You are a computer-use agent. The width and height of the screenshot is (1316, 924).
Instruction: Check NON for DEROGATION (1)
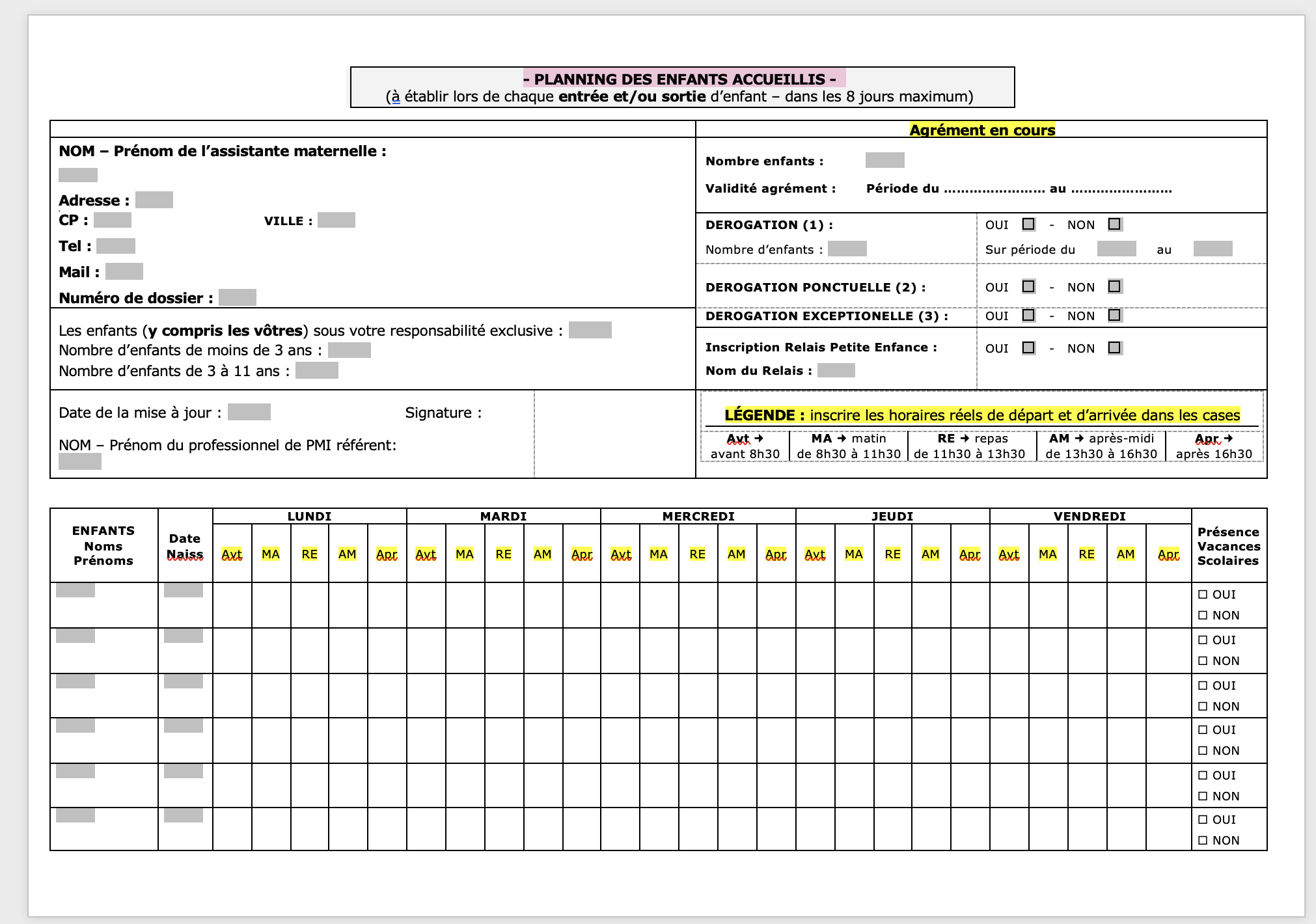pos(1115,224)
